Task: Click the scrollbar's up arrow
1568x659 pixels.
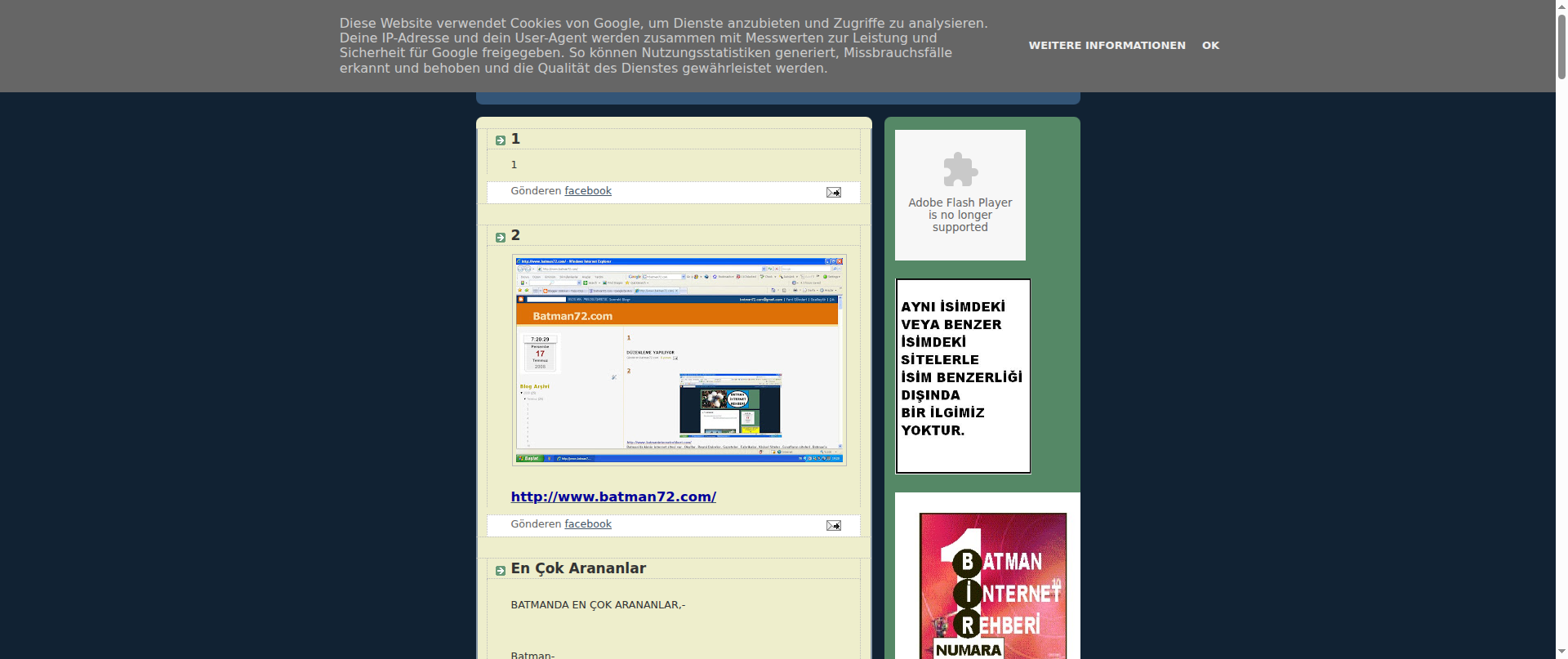Action: point(1561,5)
